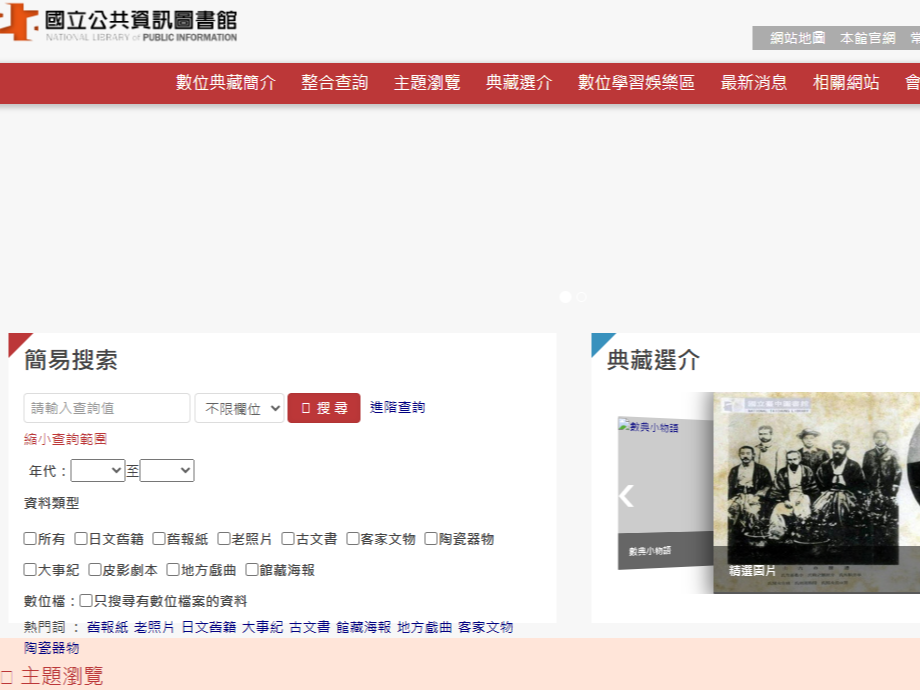This screenshot has height=690, width=920.
Task: Open 主題瀏覽 menu item in red navbar
Action: [427, 83]
